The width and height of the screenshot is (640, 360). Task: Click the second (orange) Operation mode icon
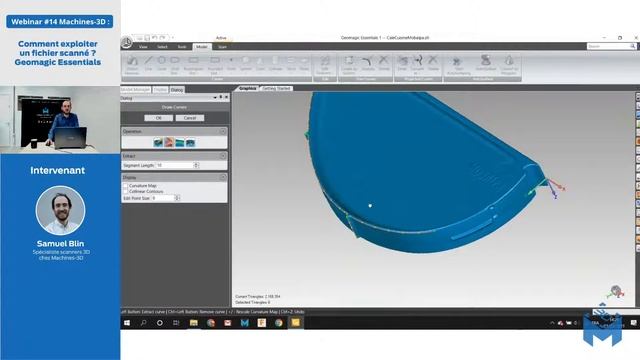click(x=169, y=142)
